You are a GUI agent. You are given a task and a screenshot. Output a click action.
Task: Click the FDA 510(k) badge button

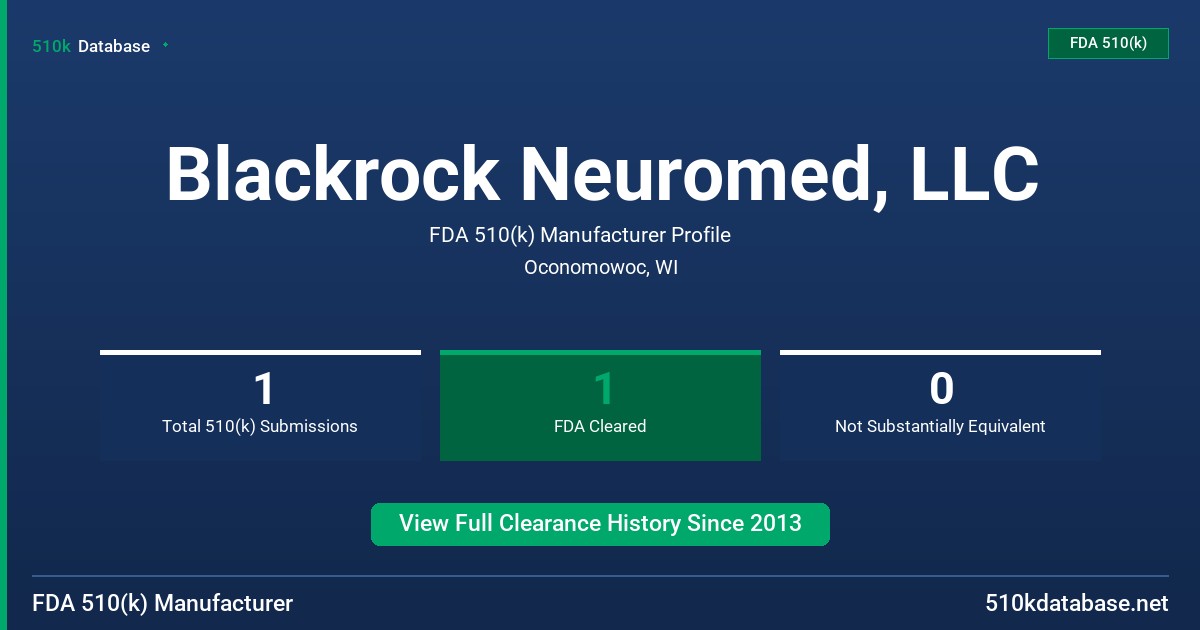tap(1108, 43)
